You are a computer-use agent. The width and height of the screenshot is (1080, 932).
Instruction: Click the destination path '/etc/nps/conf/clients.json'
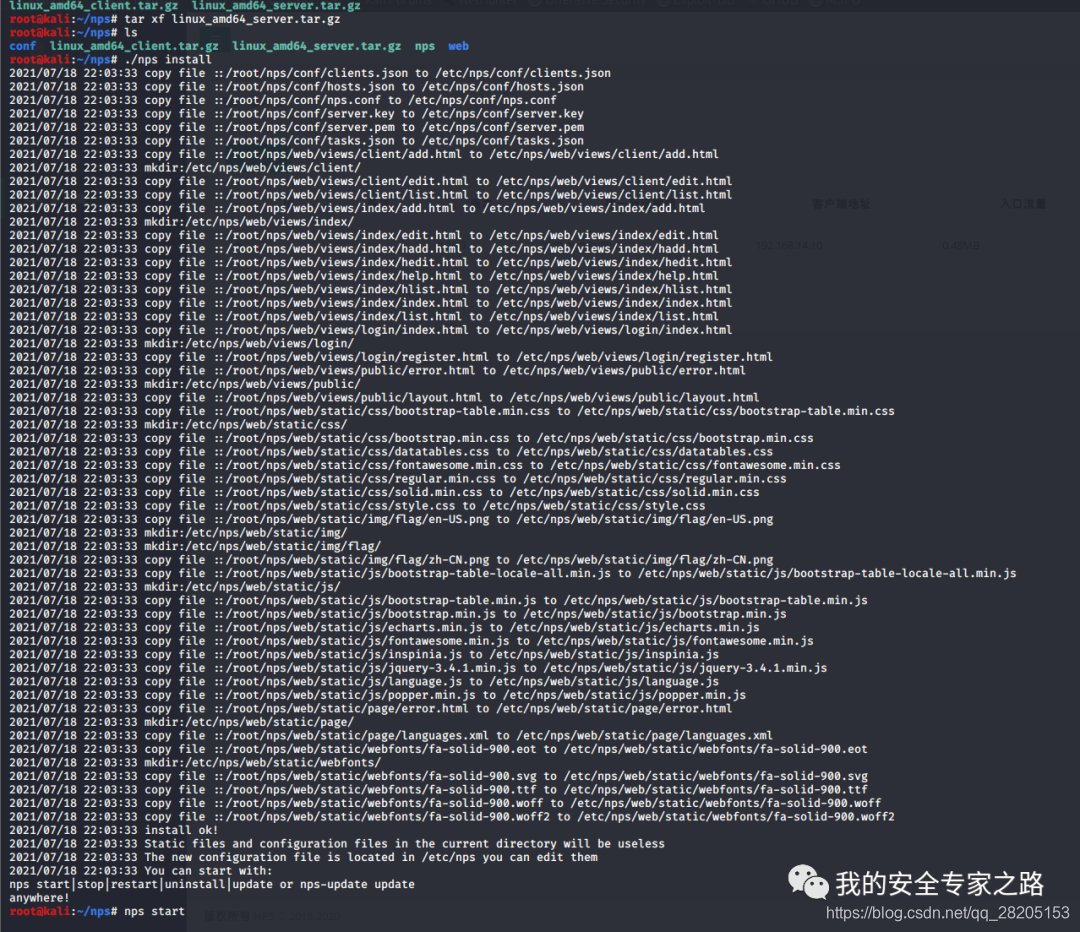point(522,73)
